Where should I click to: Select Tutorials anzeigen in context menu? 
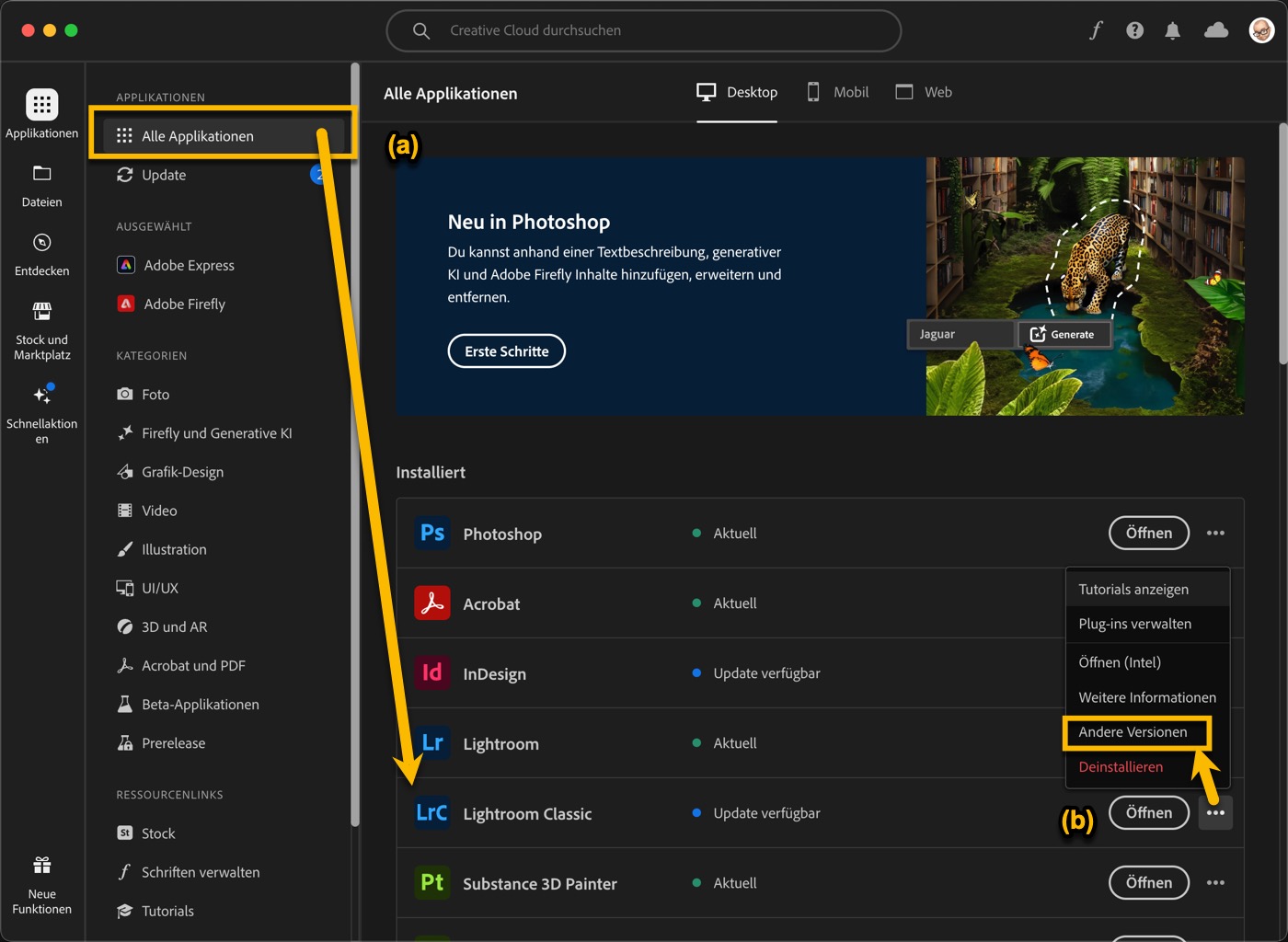tap(1147, 589)
